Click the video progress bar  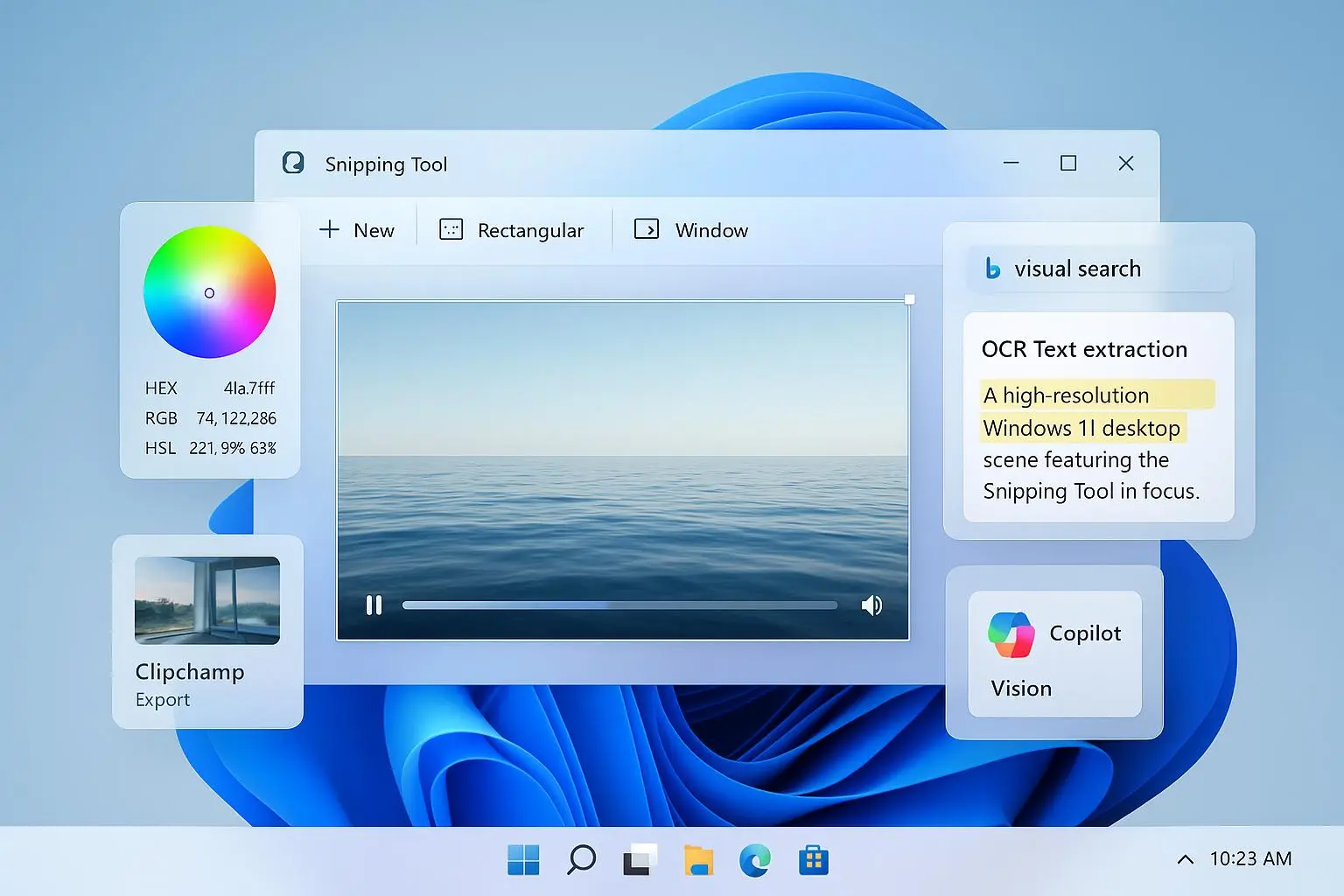(x=619, y=605)
